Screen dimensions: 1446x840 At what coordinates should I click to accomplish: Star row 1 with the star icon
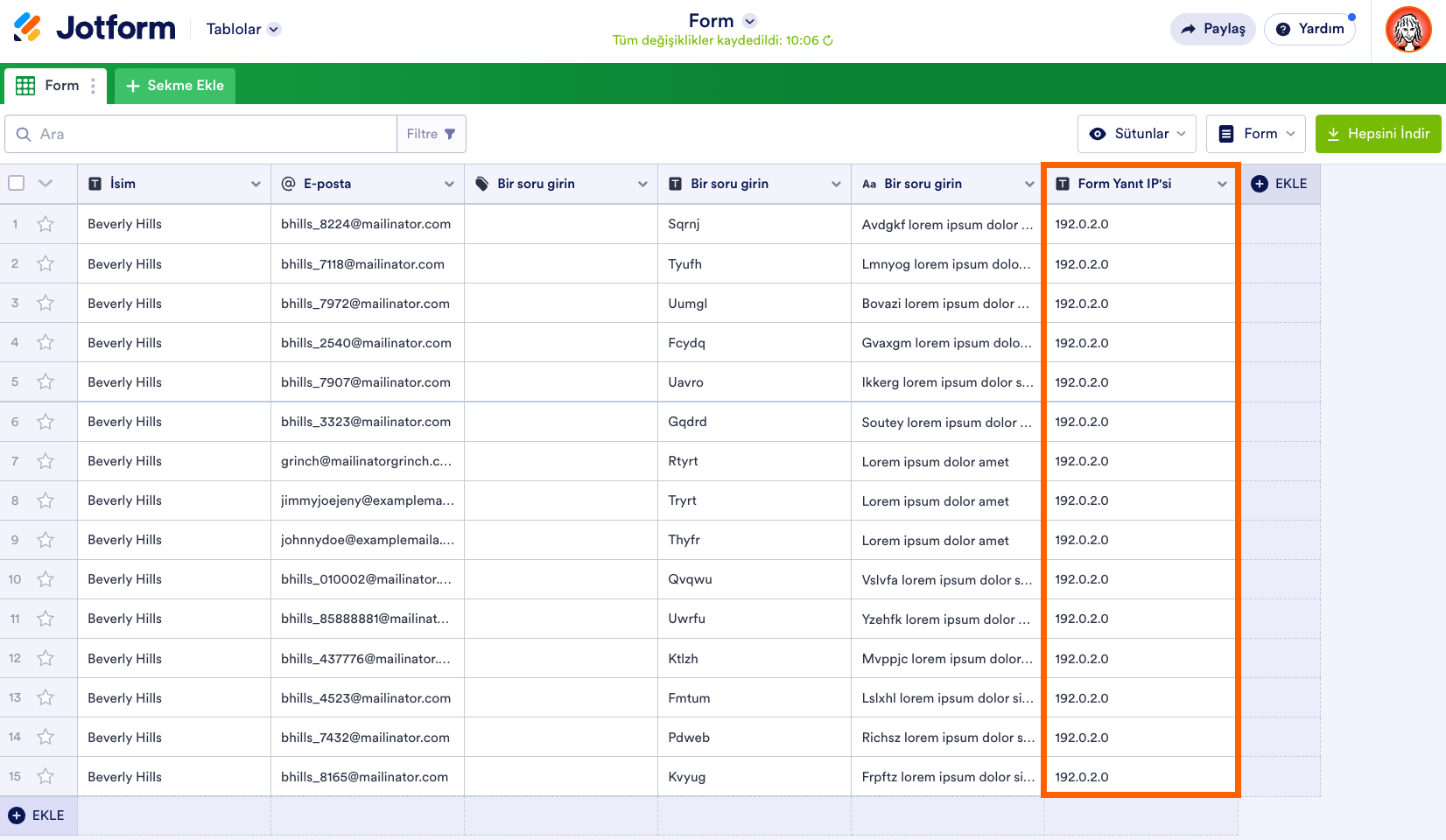[x=46, y=224]
